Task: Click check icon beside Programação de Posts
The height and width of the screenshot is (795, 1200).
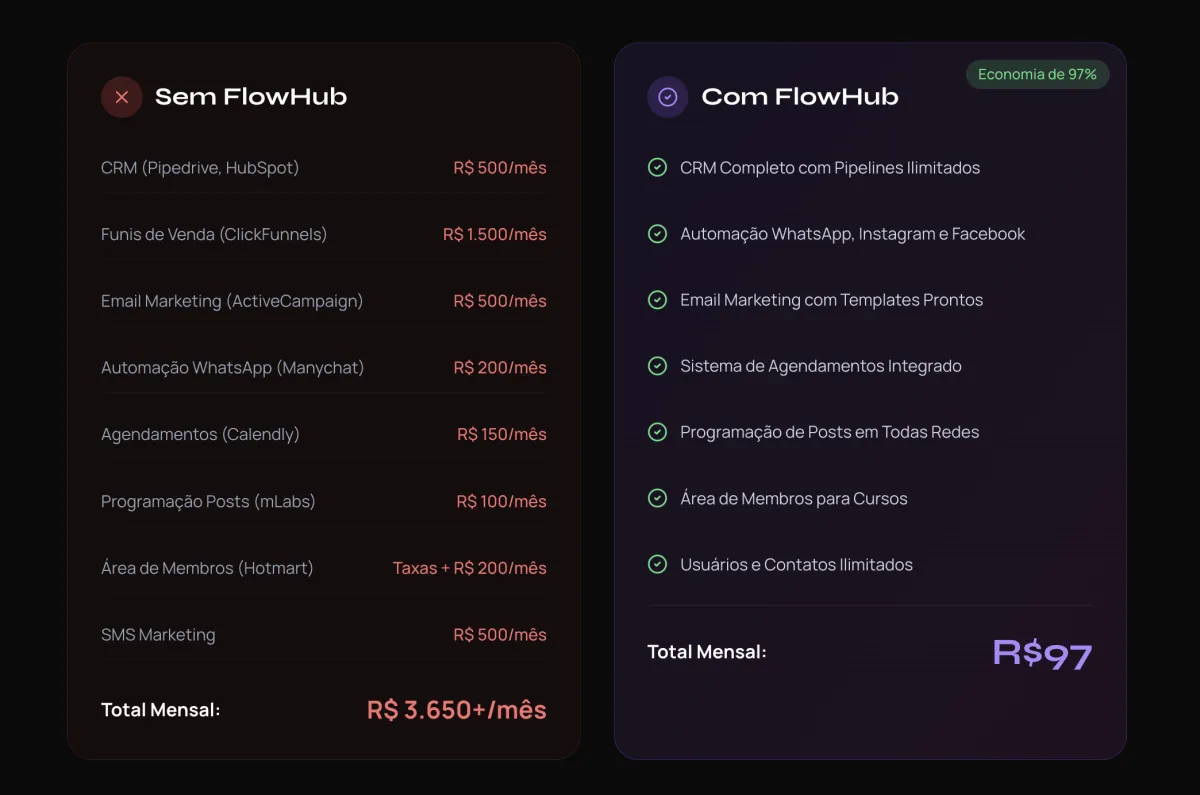Action: (657, 432)
